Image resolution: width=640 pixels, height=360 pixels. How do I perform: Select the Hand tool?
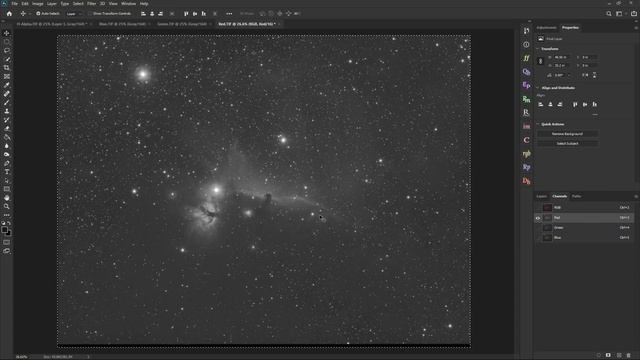(x=7, y=198)
